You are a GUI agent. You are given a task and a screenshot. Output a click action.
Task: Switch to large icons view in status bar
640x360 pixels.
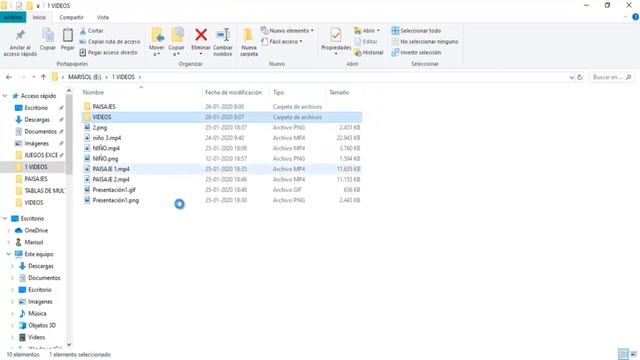tap(634, 354)
